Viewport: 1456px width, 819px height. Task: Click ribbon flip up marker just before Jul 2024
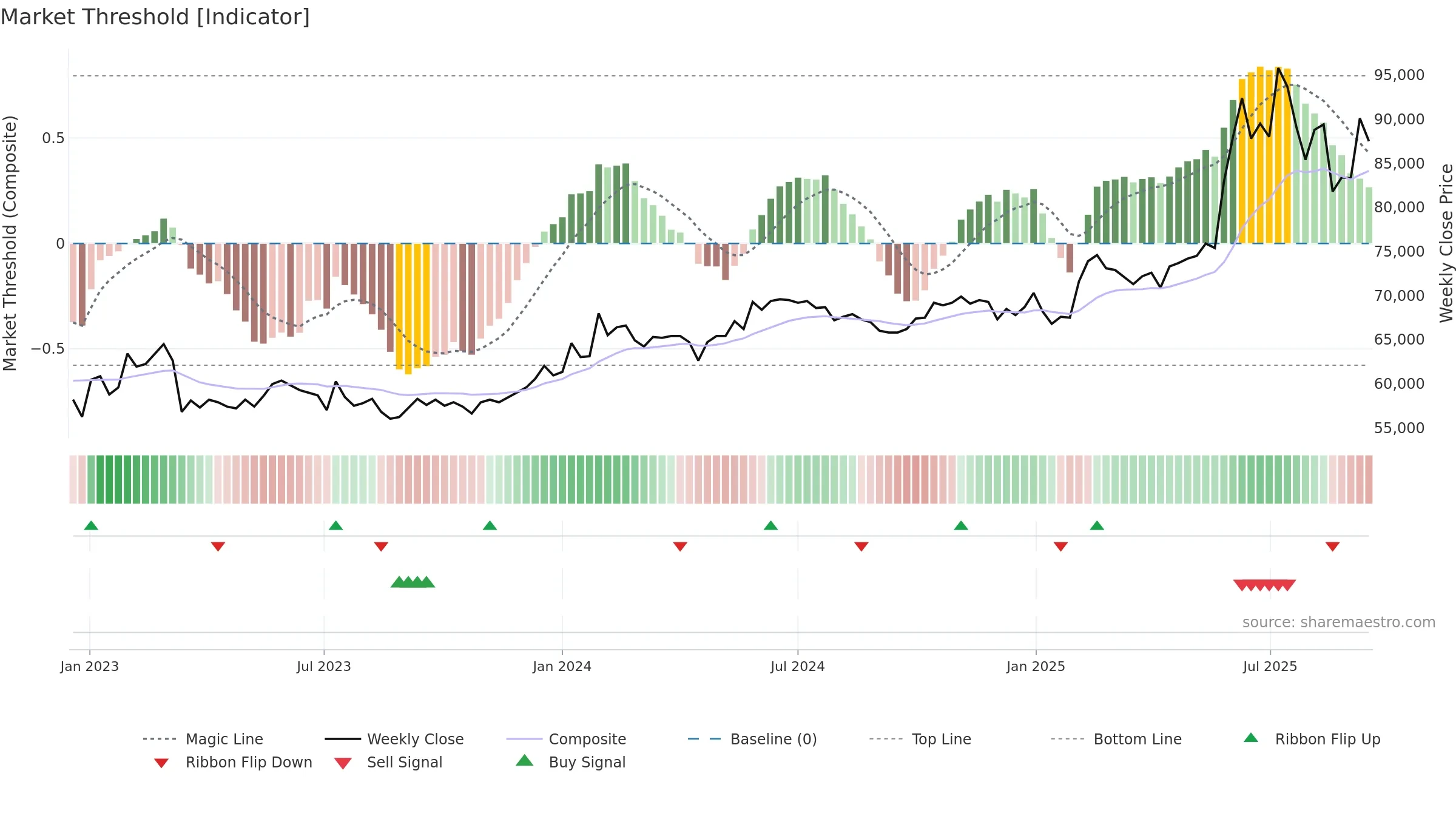[x=770, y=525]
